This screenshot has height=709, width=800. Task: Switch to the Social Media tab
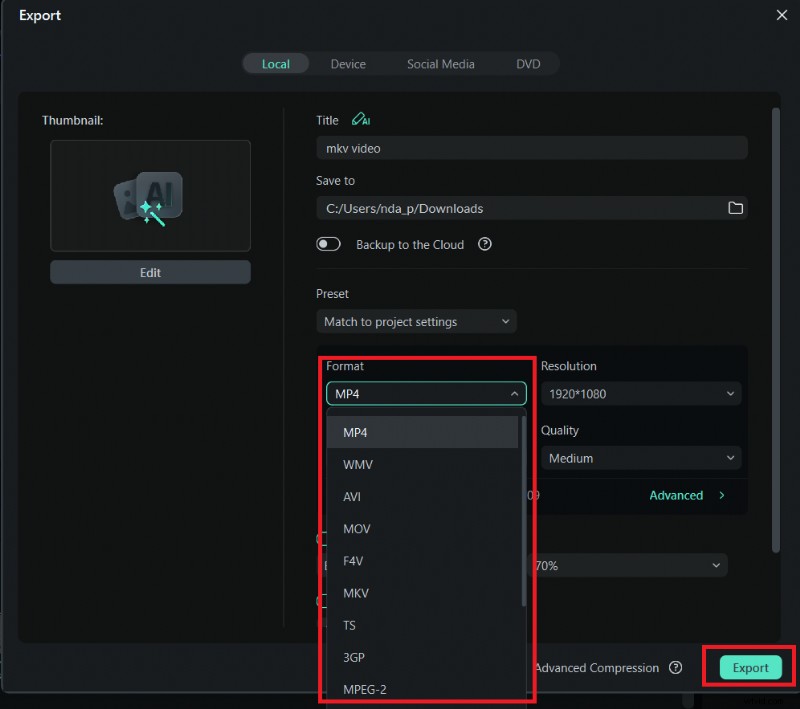(441, 63)
